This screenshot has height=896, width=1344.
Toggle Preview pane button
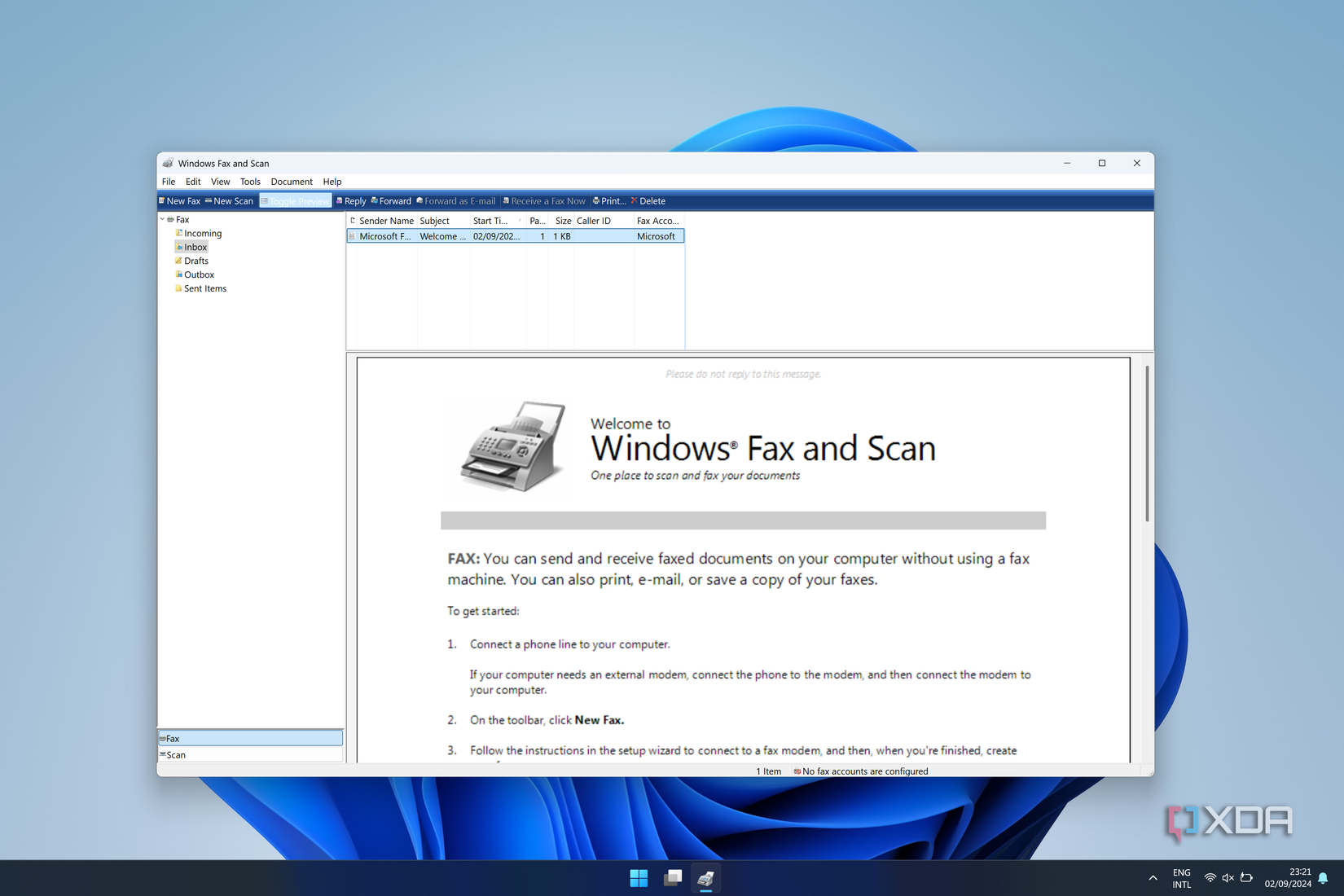(295, 201)
